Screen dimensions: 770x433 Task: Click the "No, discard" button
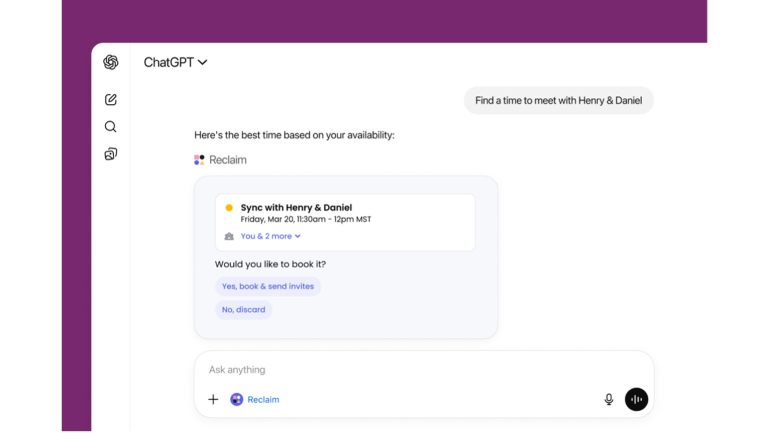[243, 310]
